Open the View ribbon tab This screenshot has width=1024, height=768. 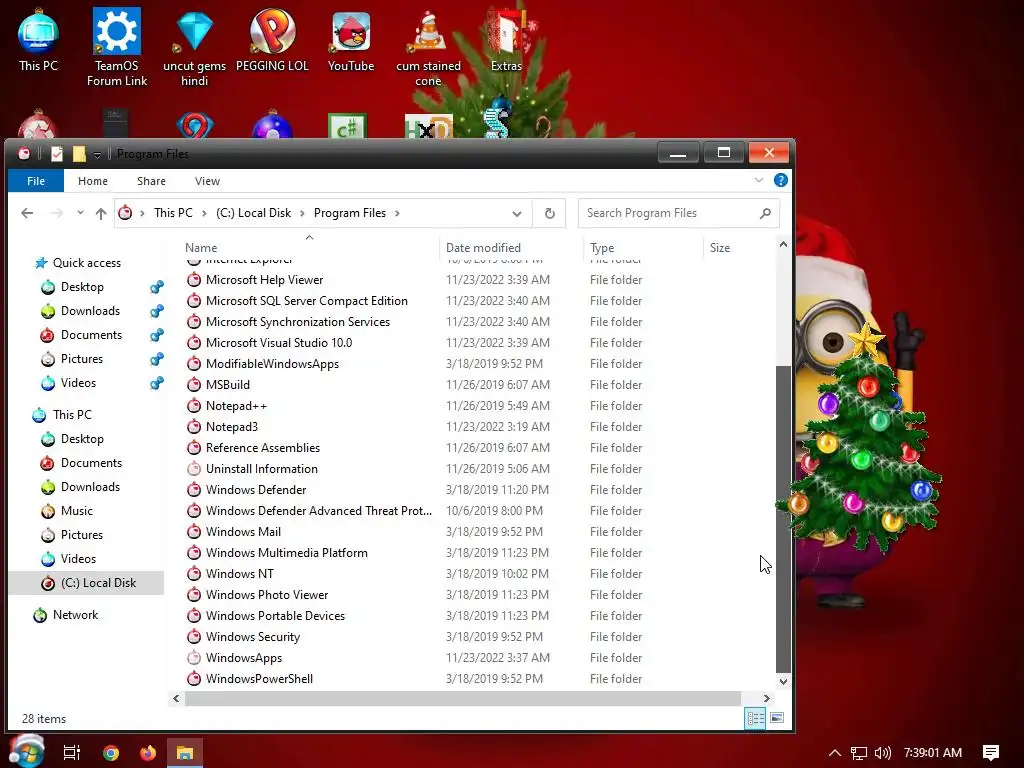[x=207, y=181]
